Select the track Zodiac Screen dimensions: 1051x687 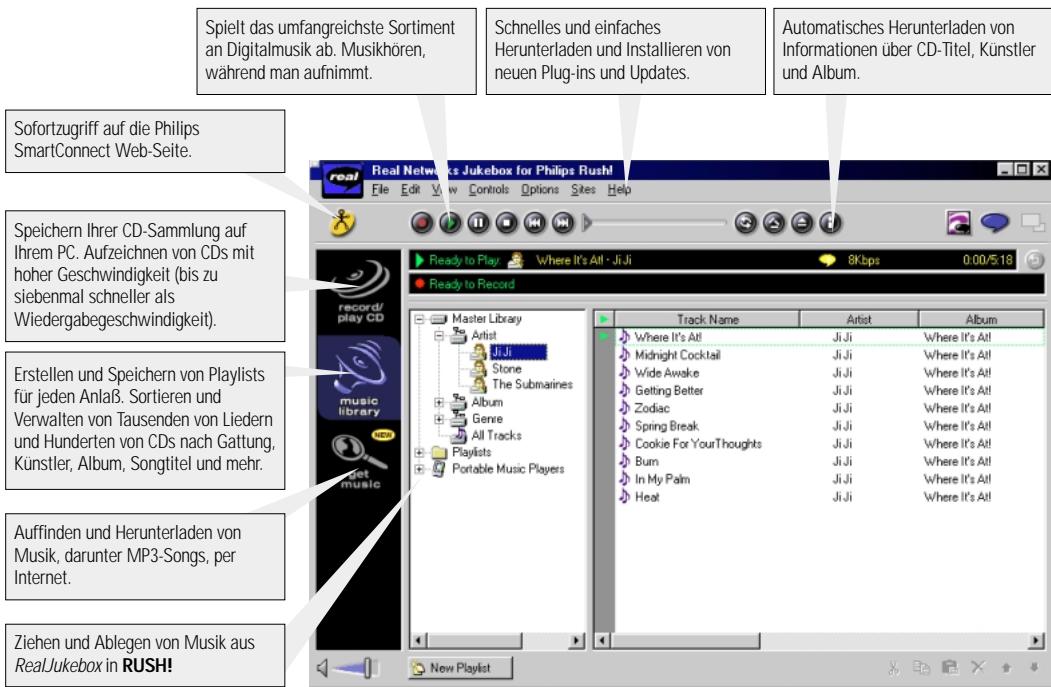point(652,408)
